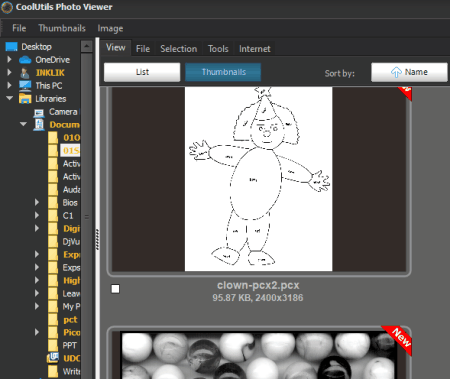Click the Sort by label
The width and height of the screenshot is (450, 379).
(x=340, y=73)
